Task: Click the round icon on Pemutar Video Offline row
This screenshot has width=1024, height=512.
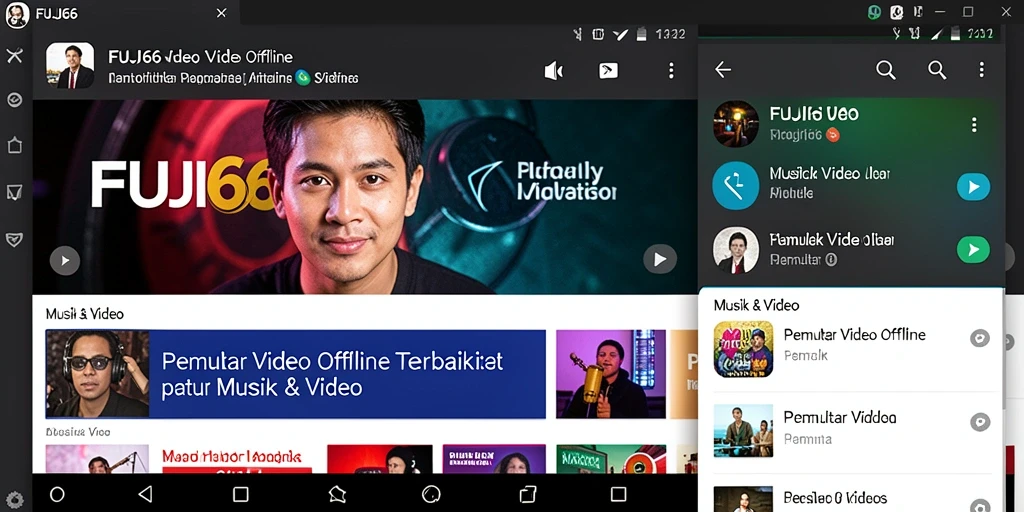Action: pos(980,338)
